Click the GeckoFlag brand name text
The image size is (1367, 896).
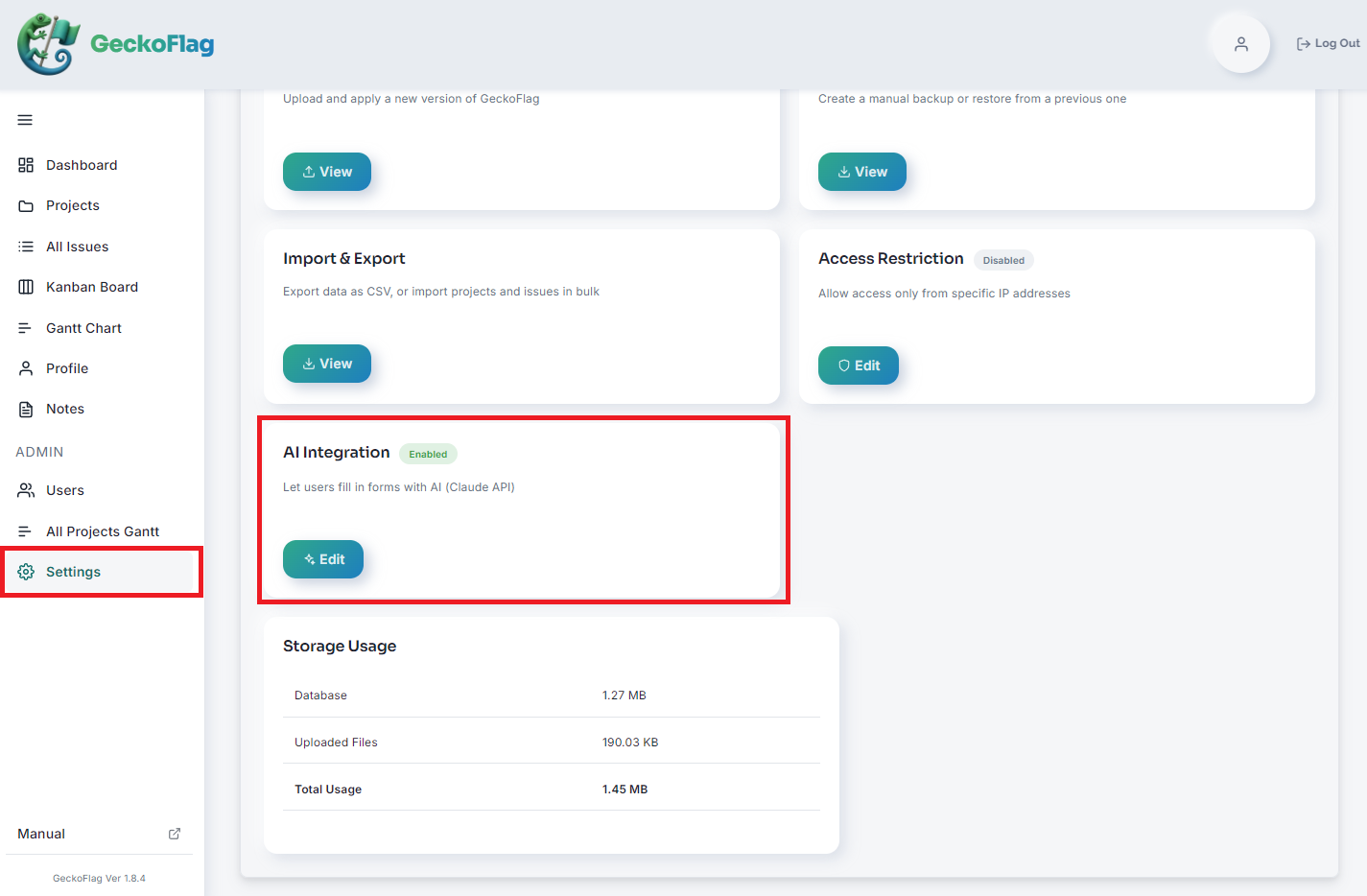point(153,44)
